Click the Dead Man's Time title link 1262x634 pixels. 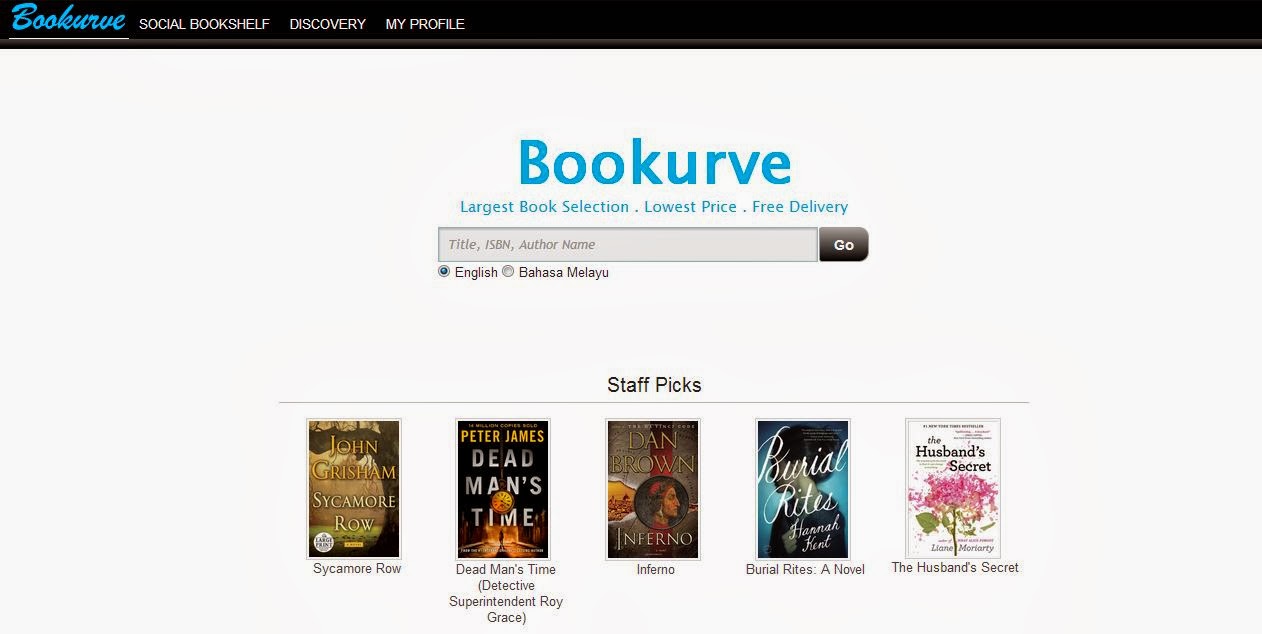coord(506,594)
